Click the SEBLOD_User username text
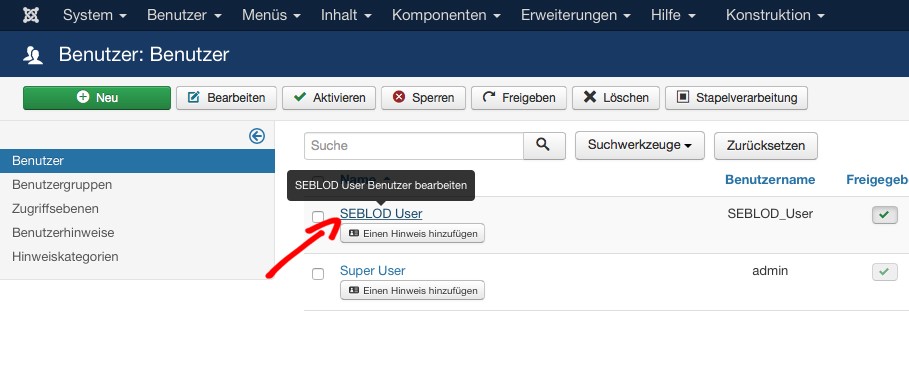This screenshot has height=392, width=909. point(770,213)
